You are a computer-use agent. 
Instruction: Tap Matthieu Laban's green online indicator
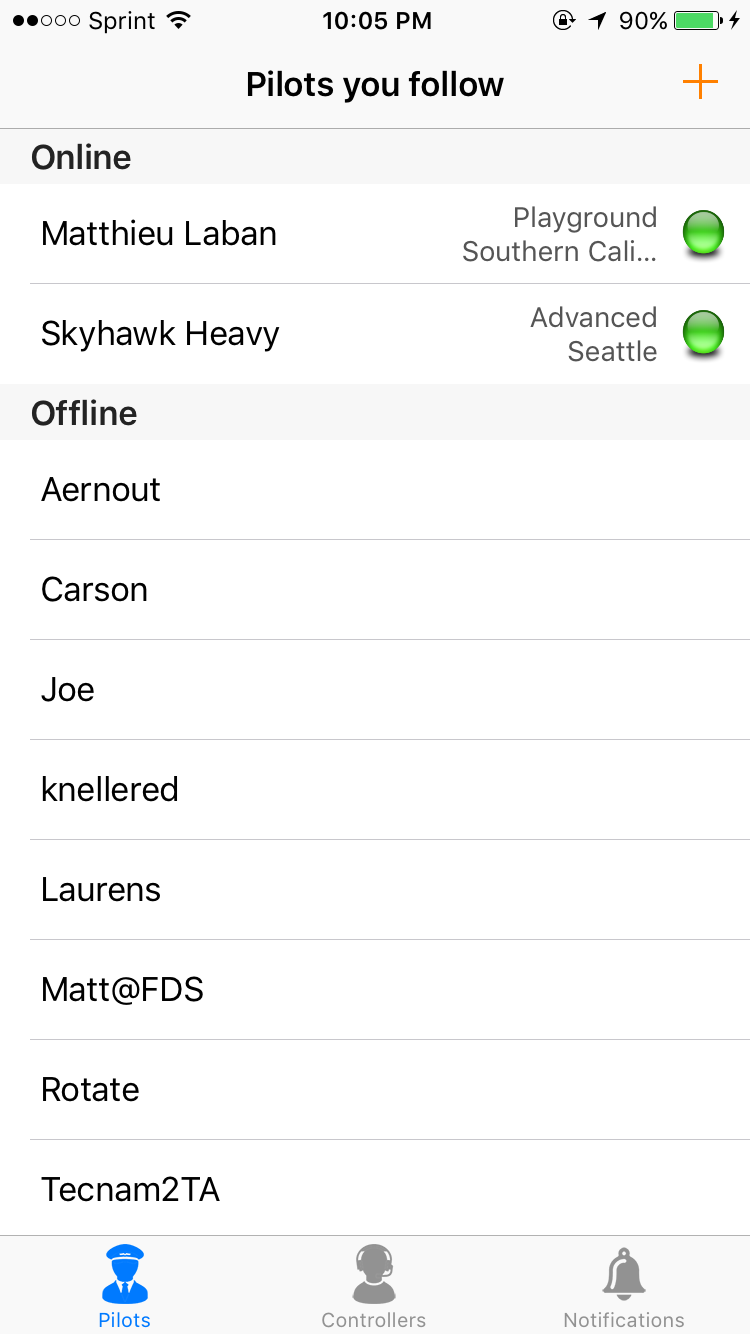click(704, 233)
